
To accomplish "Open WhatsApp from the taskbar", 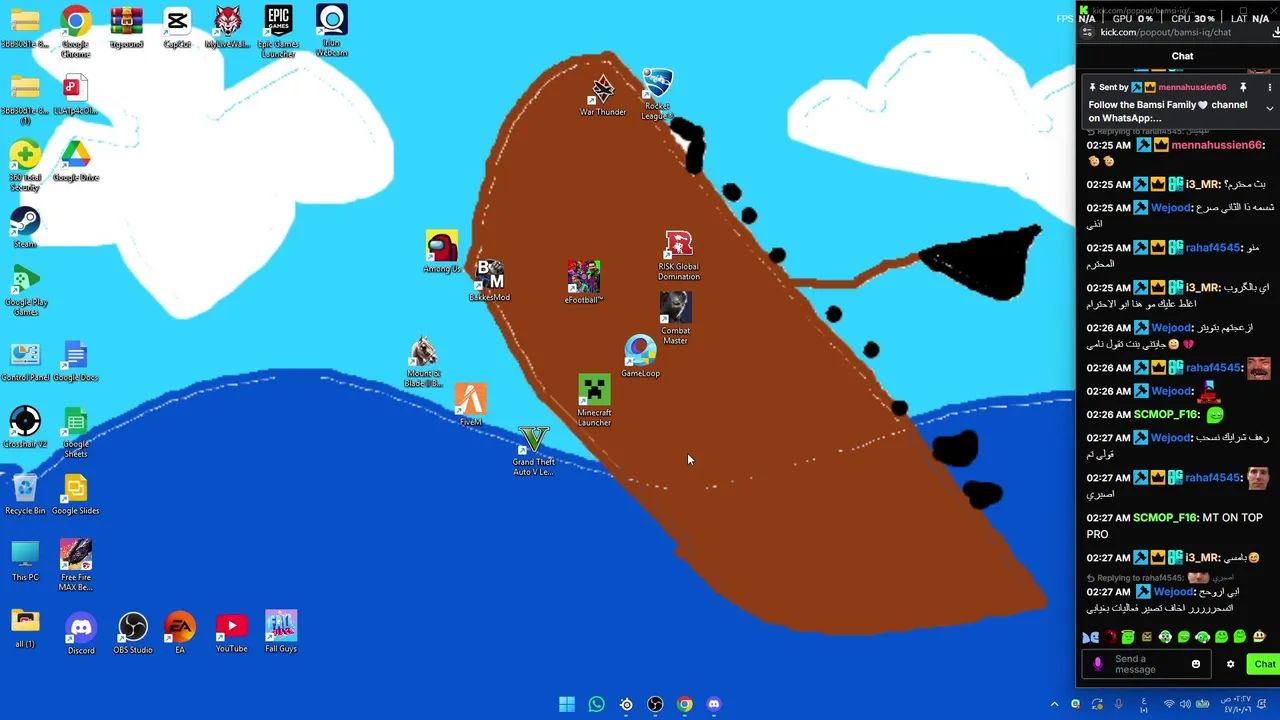I will [x=596, y=704].
